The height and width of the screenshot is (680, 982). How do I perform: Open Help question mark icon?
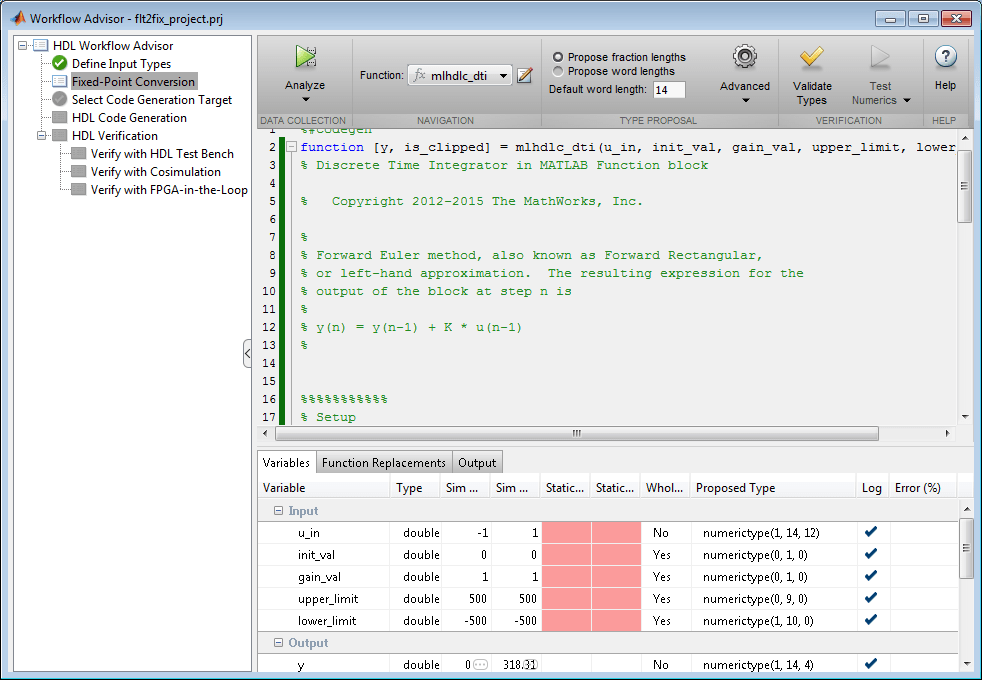[x=945, y=57]
